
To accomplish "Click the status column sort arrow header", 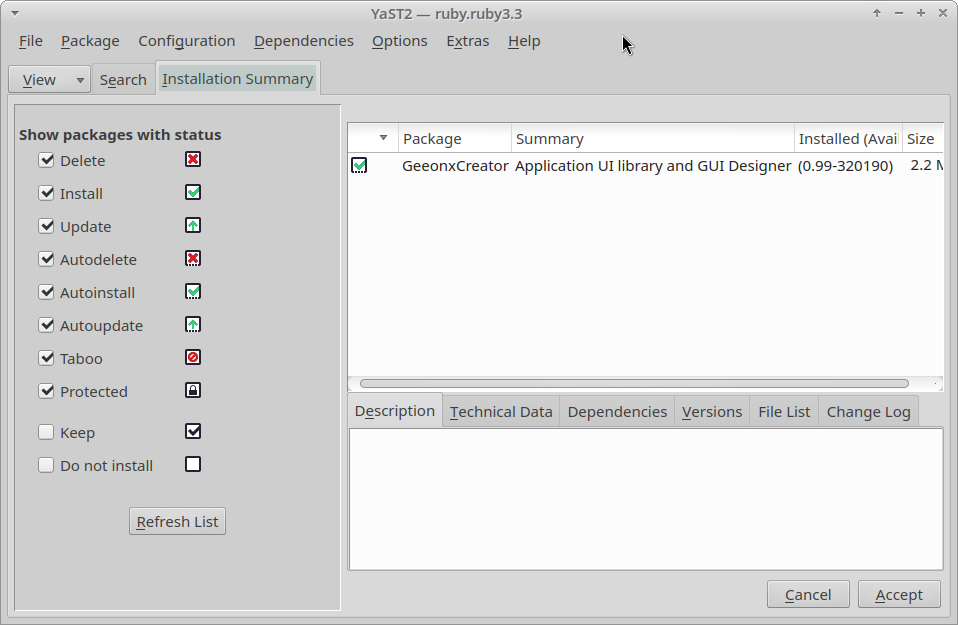I will click(x=383, y=139).
